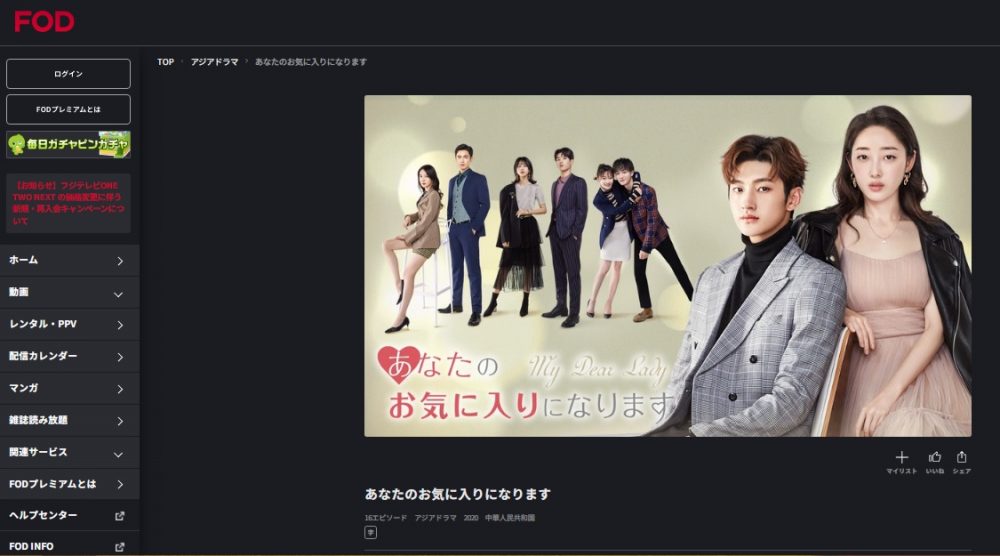Click the ログイン button
The image size is (1000, 556).
coord(68,74)
